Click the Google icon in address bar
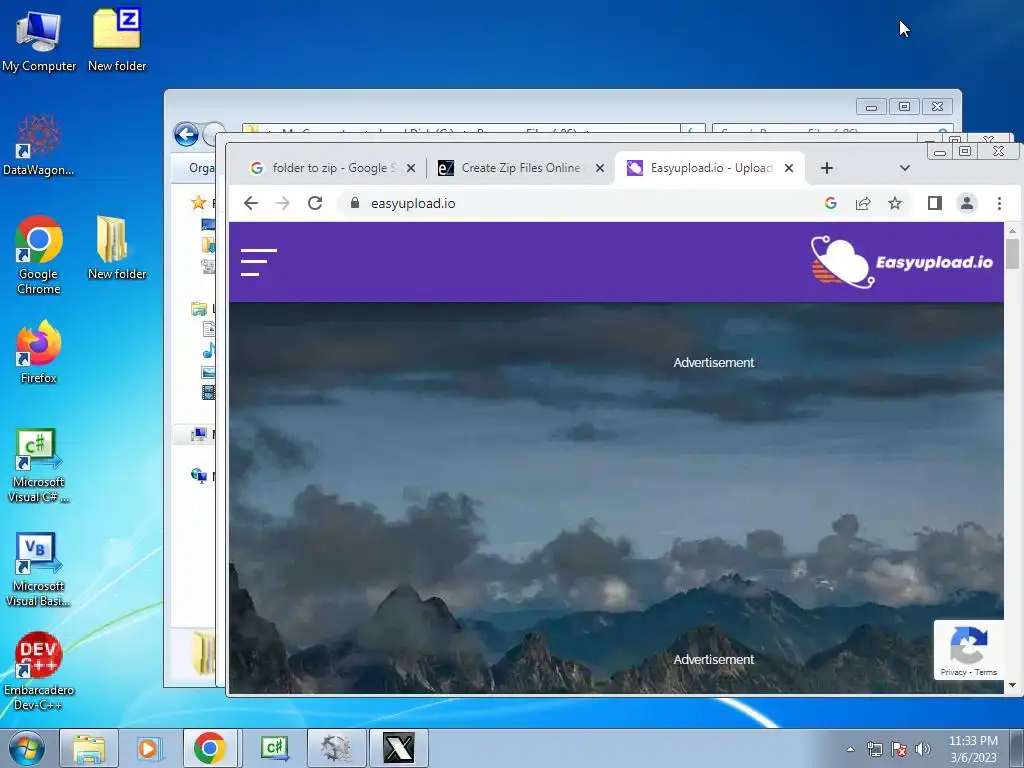1024x768 pixels. pos(831,203)
